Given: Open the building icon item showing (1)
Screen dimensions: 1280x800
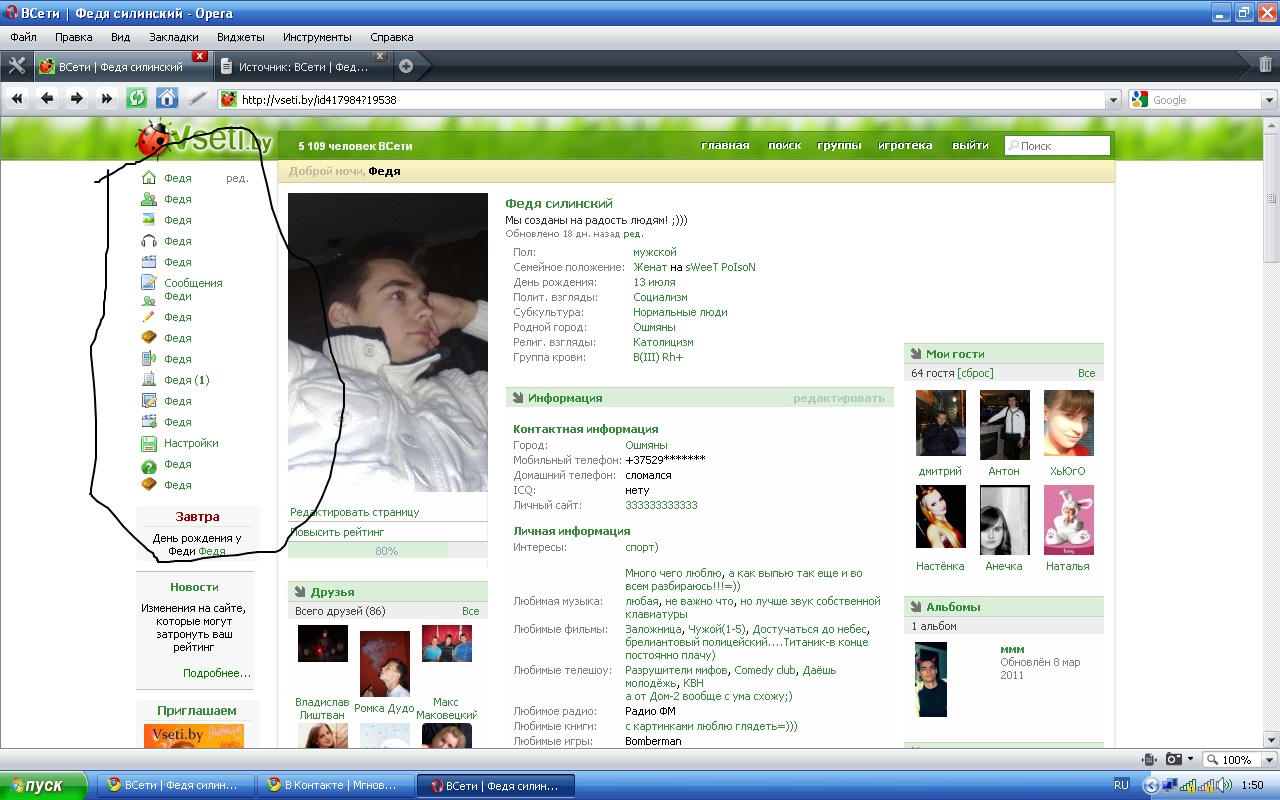Looking at the screenshot, I should tap(149, 380).
